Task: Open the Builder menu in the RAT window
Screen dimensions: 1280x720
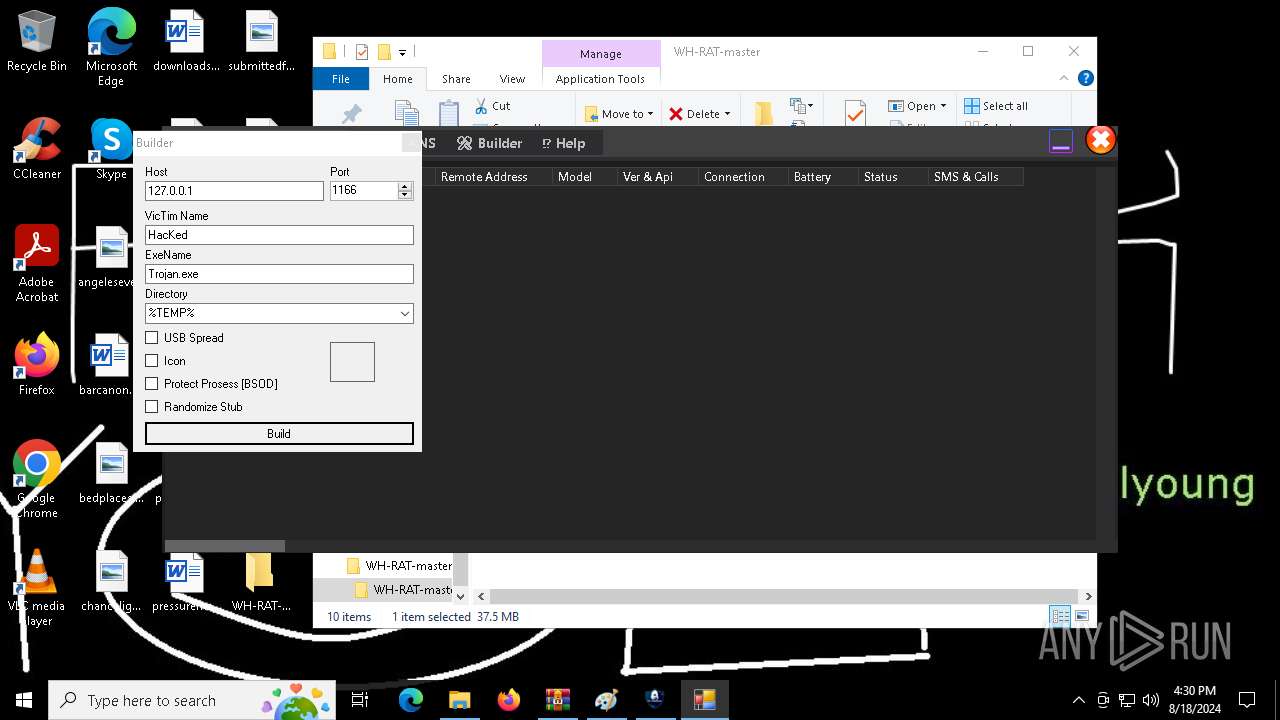Action: [490, 143]
